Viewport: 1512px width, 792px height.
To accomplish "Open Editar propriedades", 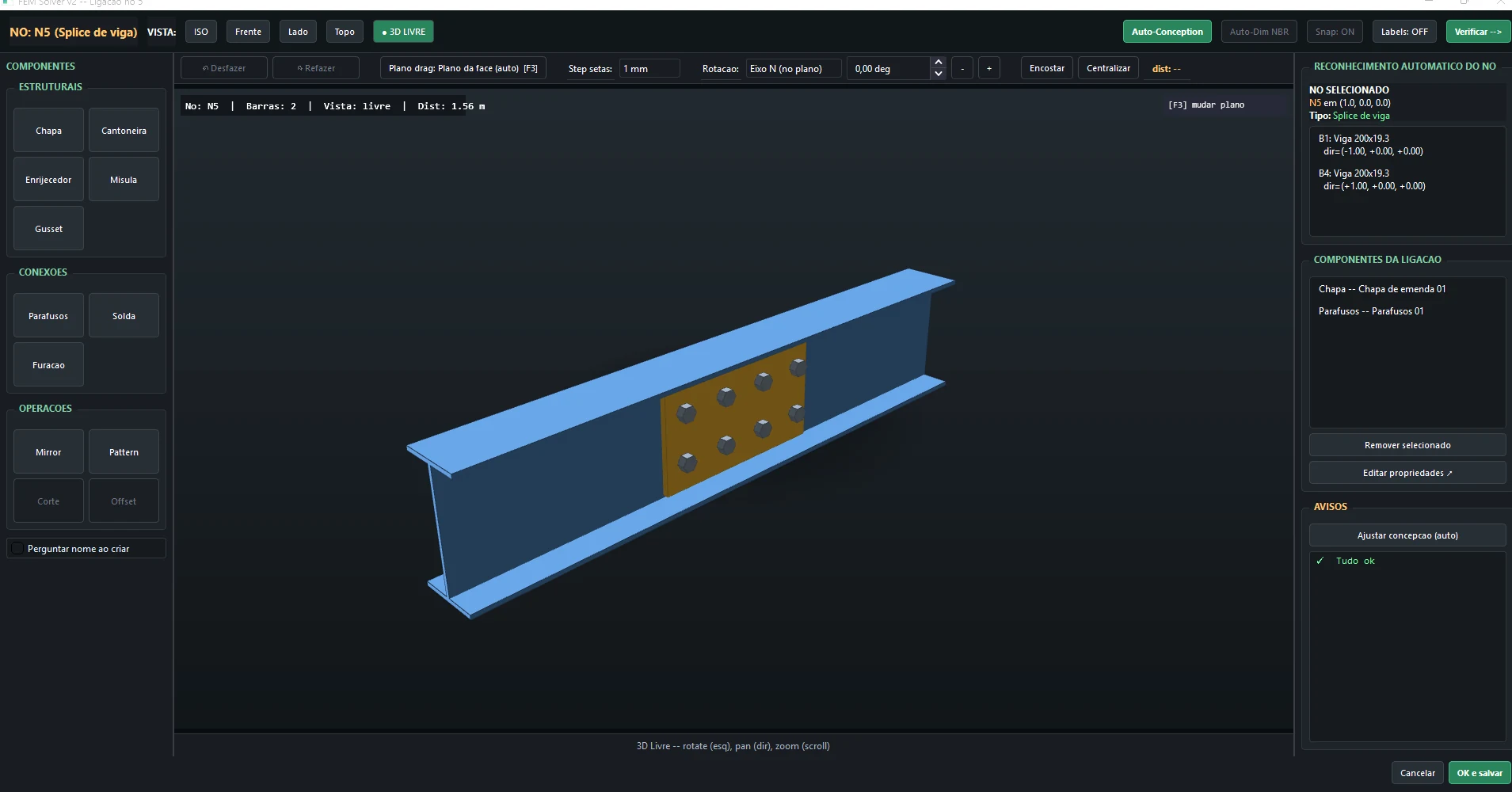I will 1407,473.
